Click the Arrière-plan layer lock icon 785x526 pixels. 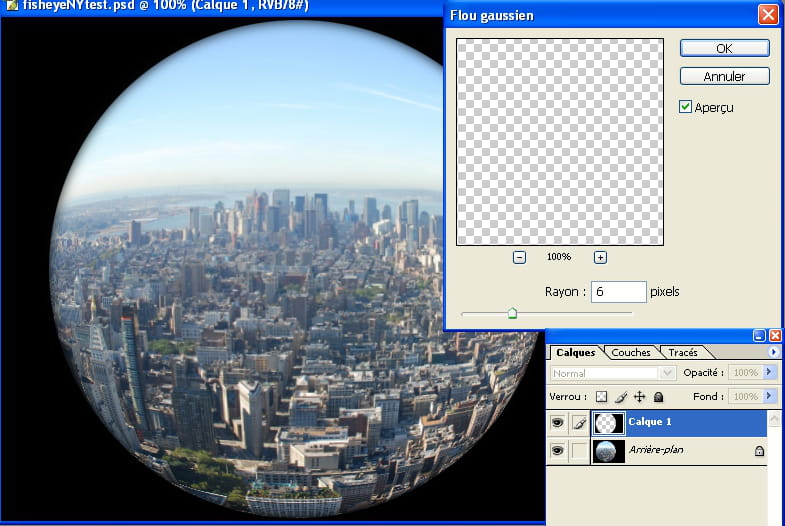pyautogui.click(x=759, y=451)
